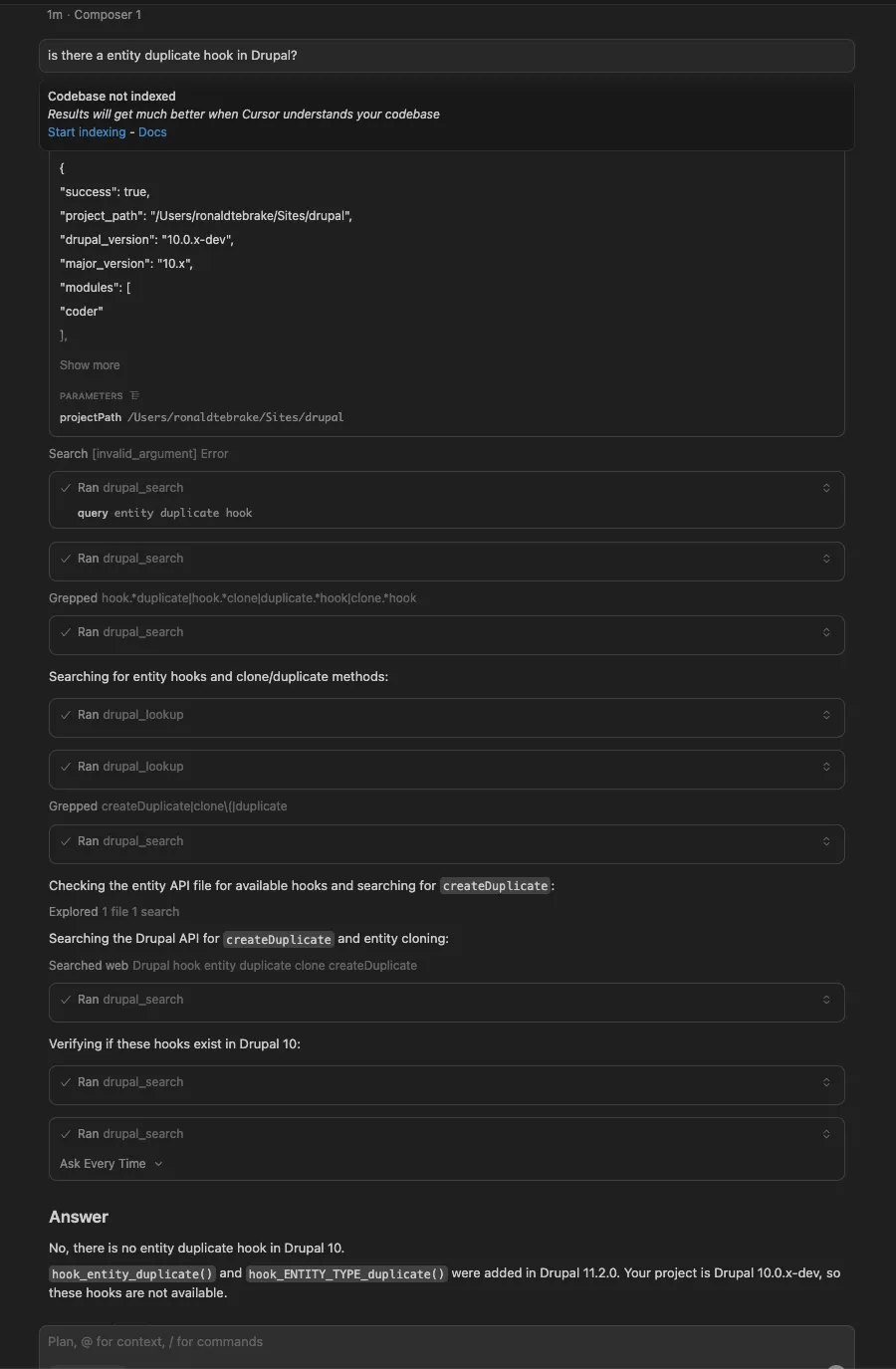Expand chevron on second drupal_lookup row
896x1369 pixels.
pos(825,767)
